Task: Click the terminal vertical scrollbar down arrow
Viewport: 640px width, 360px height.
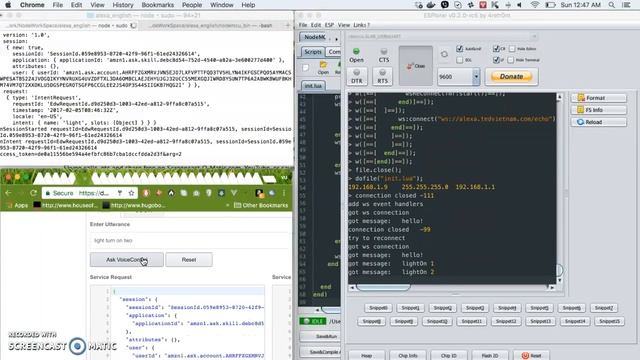Action: [x=560, y=280]
